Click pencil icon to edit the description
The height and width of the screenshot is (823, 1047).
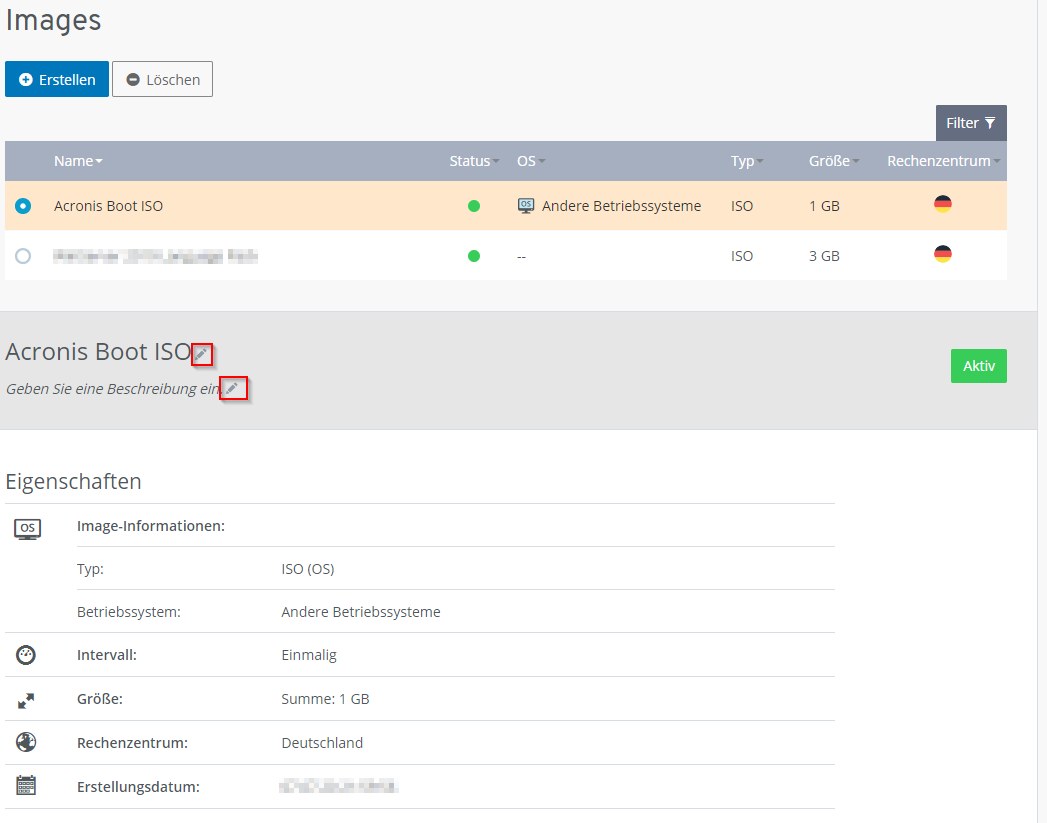point(232,389)
